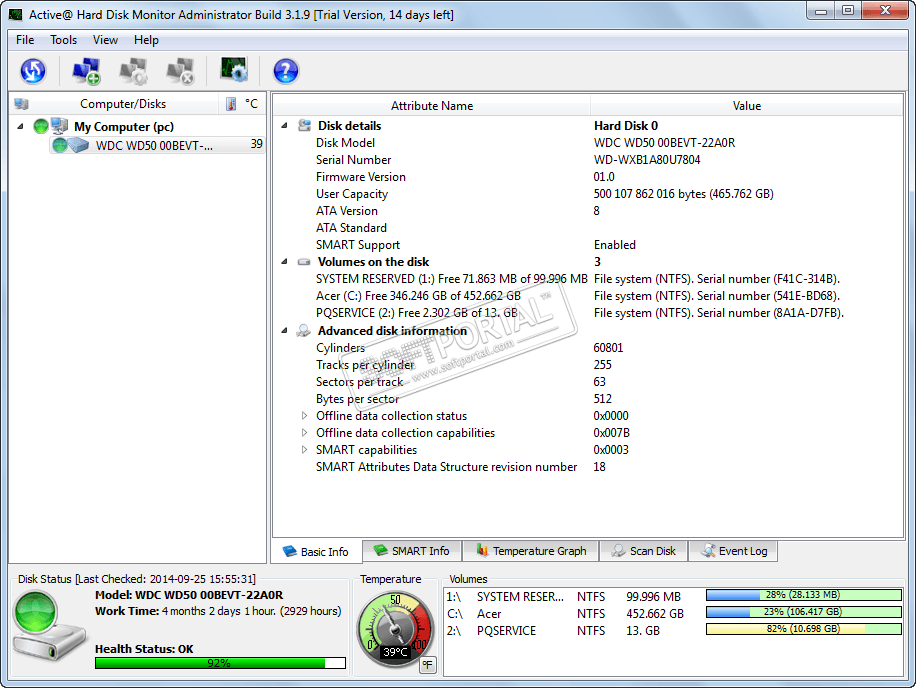Open the Tools menu
The width and height of the screenshot is (916, 688).
[x=63, y=40]
